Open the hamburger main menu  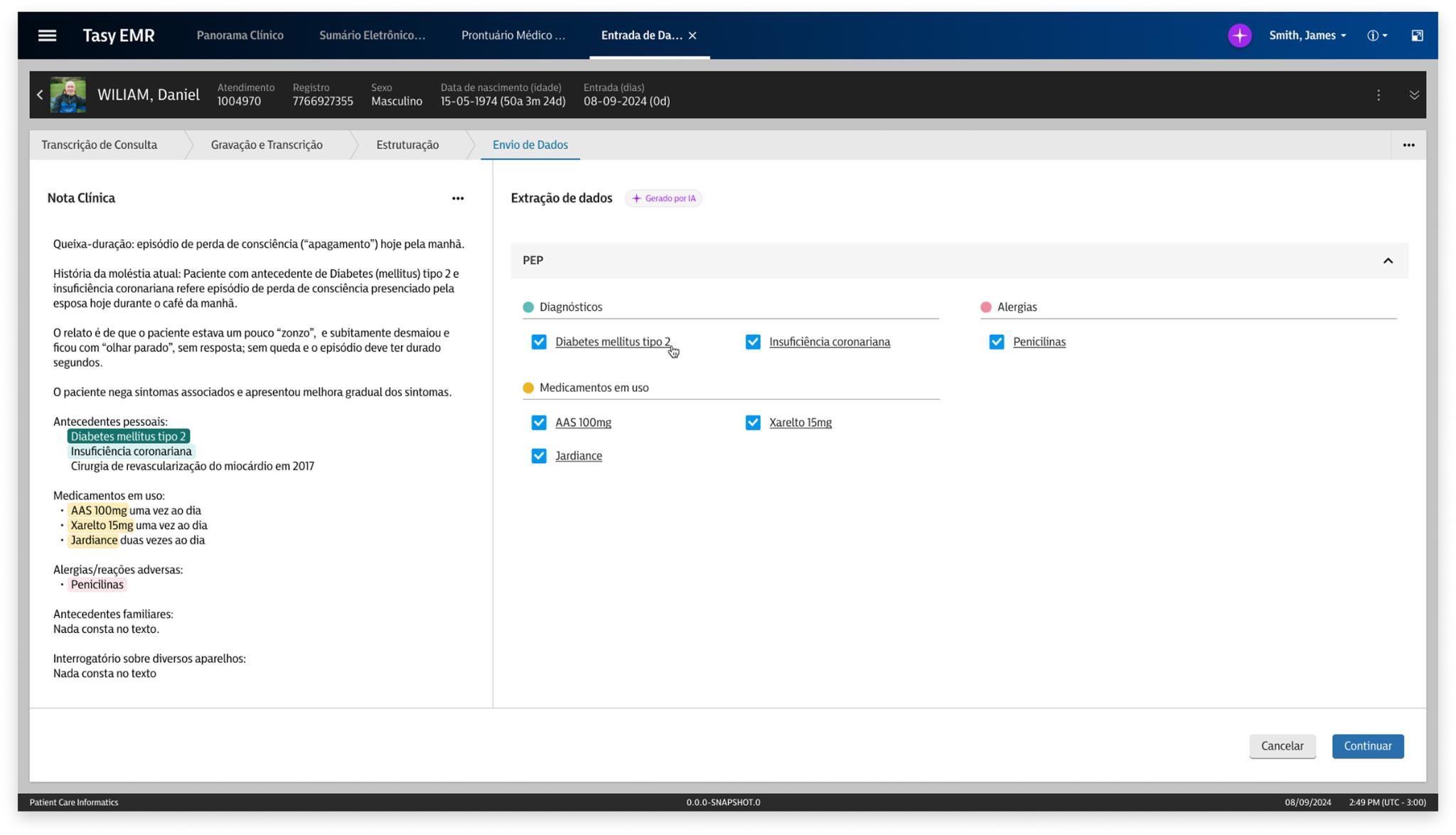point(47,36)
